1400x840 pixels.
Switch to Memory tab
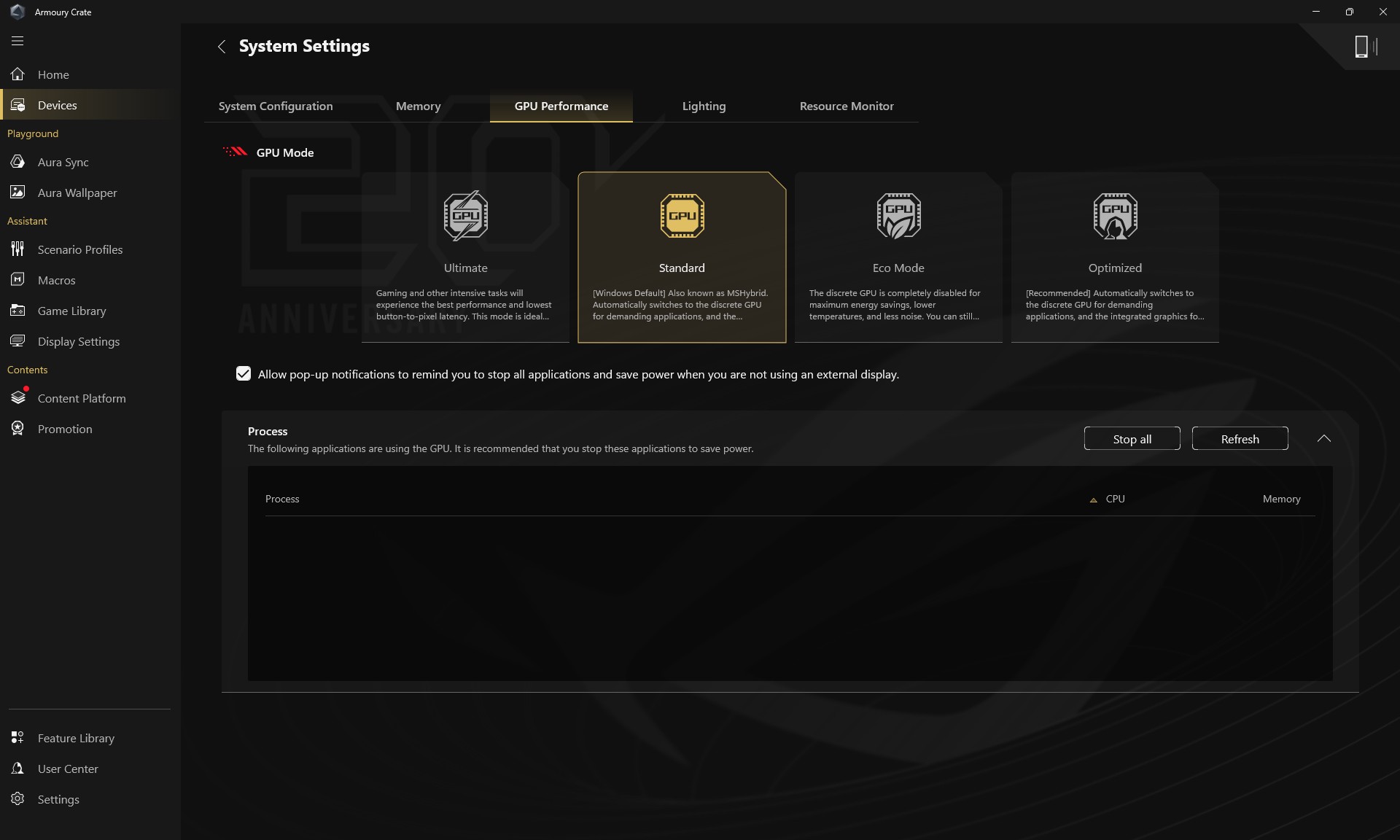point(419,106)
